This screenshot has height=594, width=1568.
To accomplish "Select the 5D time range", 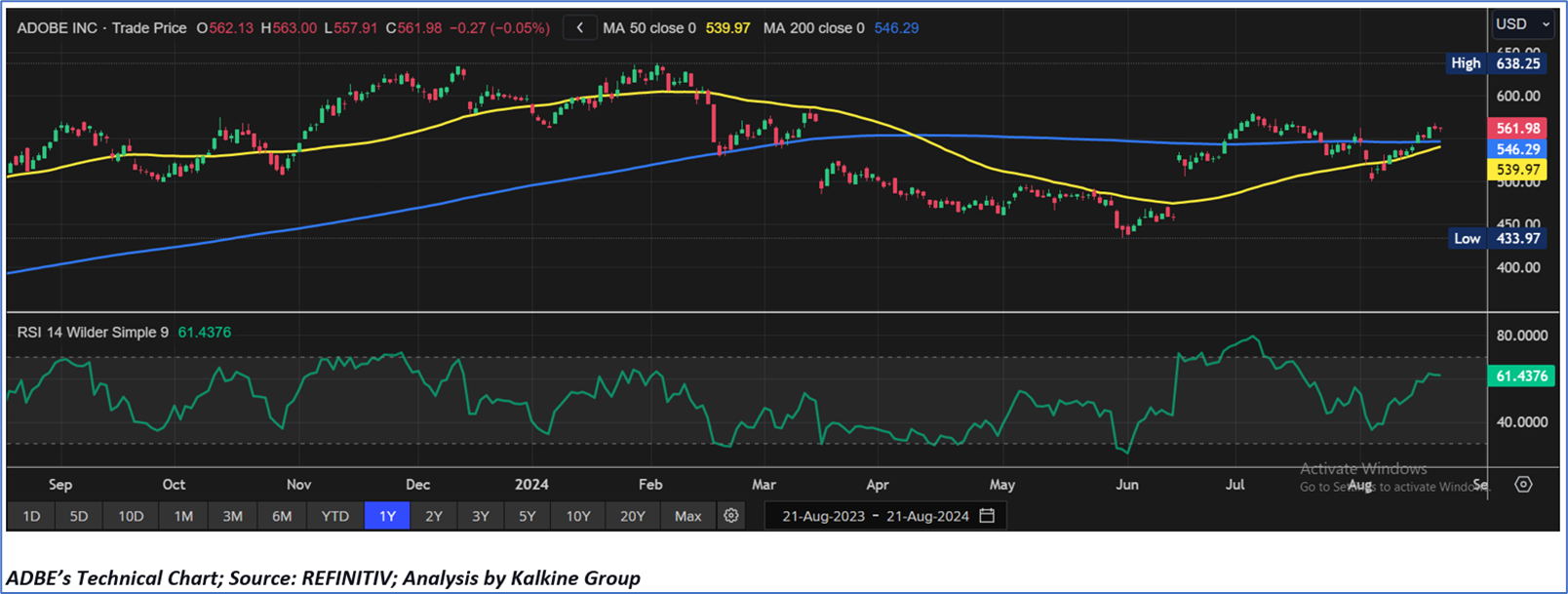I will tap(79, 516).
